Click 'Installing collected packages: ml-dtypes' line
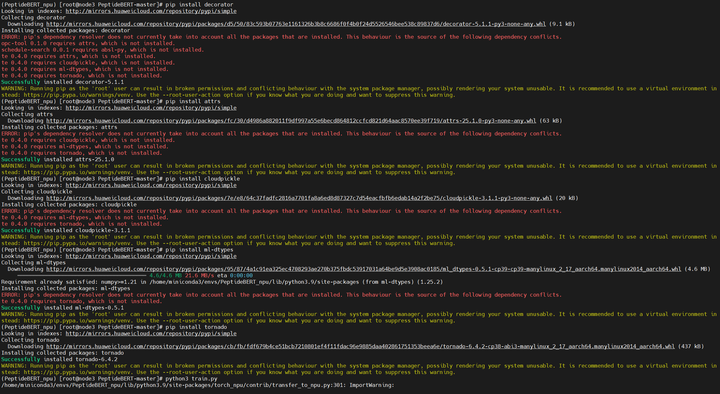This screenshot has height=394, width=720. (x=66, y=288)
